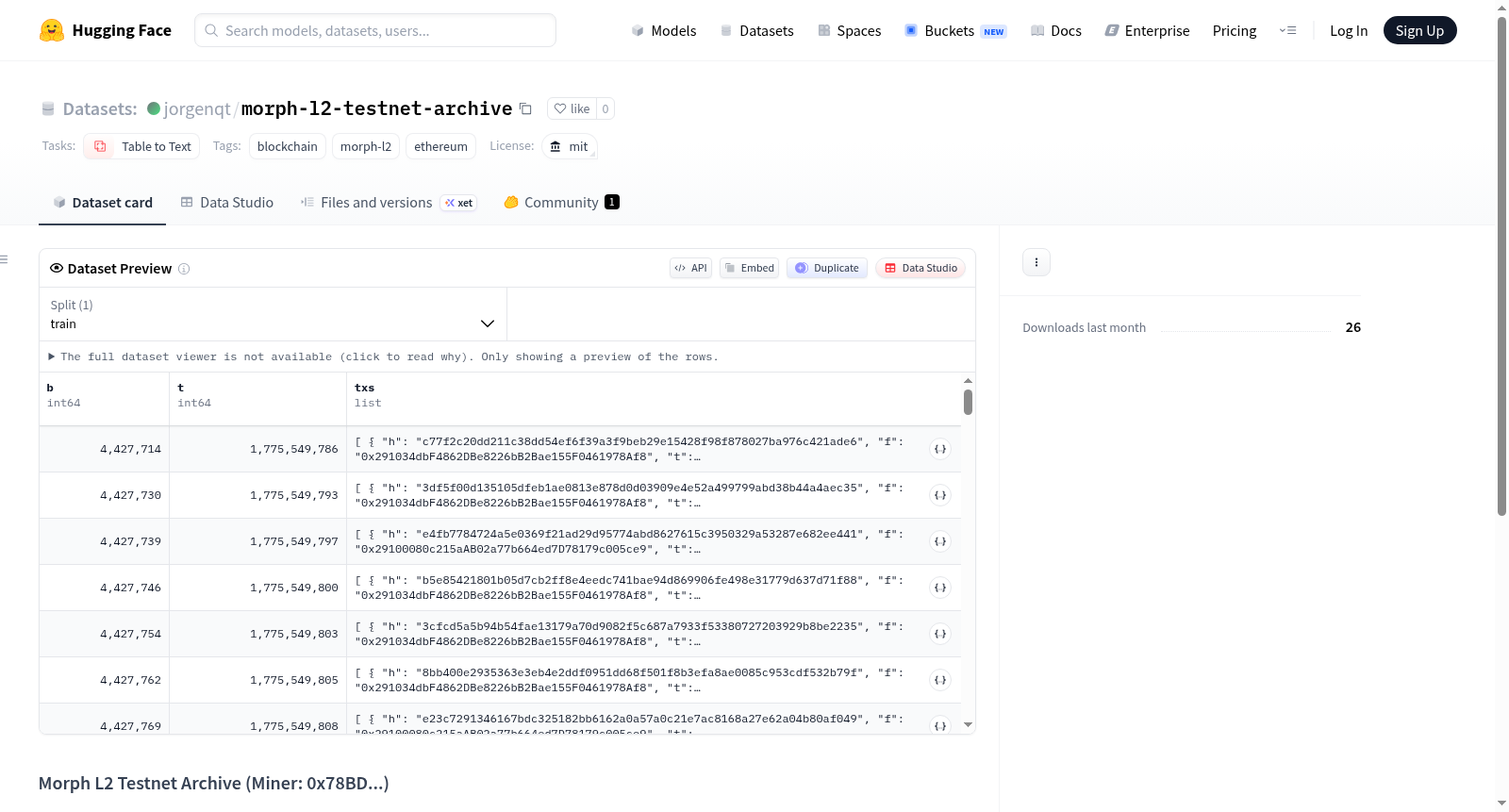Expand JSON for row 4,427,739
This screenshot has height=812, width=1509.
(x=940, y=541)
